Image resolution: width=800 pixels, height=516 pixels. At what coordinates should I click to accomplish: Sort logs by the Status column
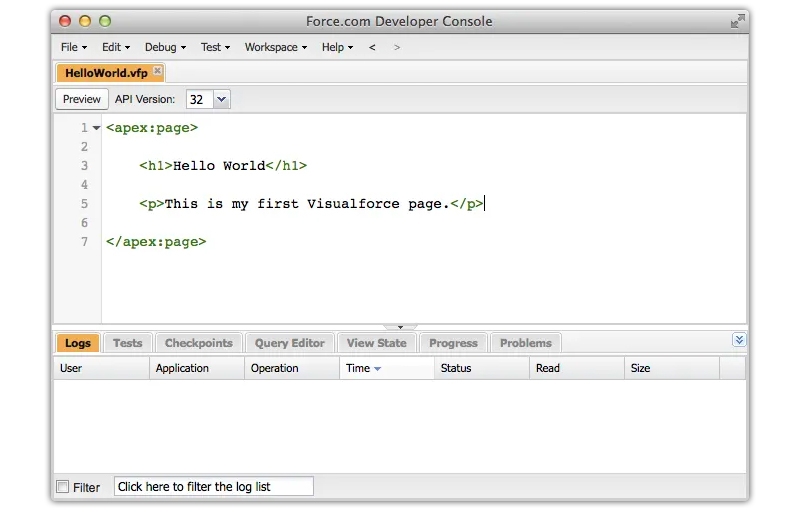(x=482, y=368)
